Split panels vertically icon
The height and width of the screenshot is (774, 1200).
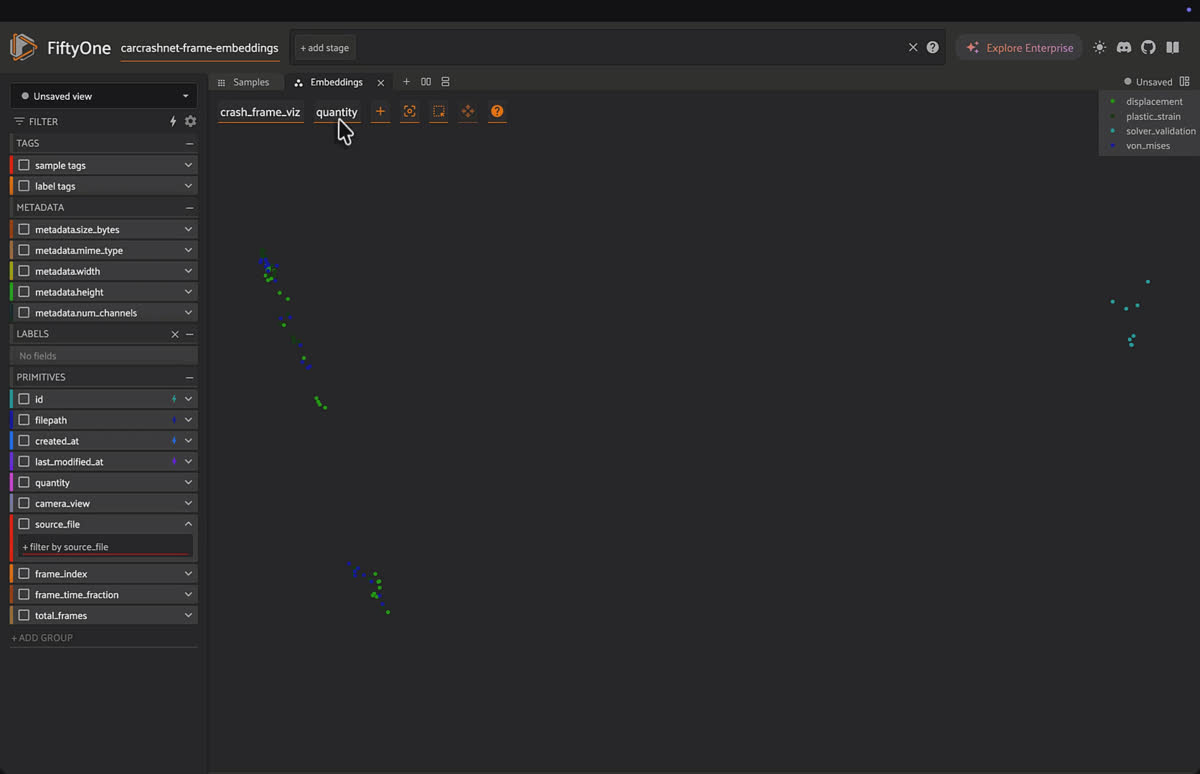446,82
